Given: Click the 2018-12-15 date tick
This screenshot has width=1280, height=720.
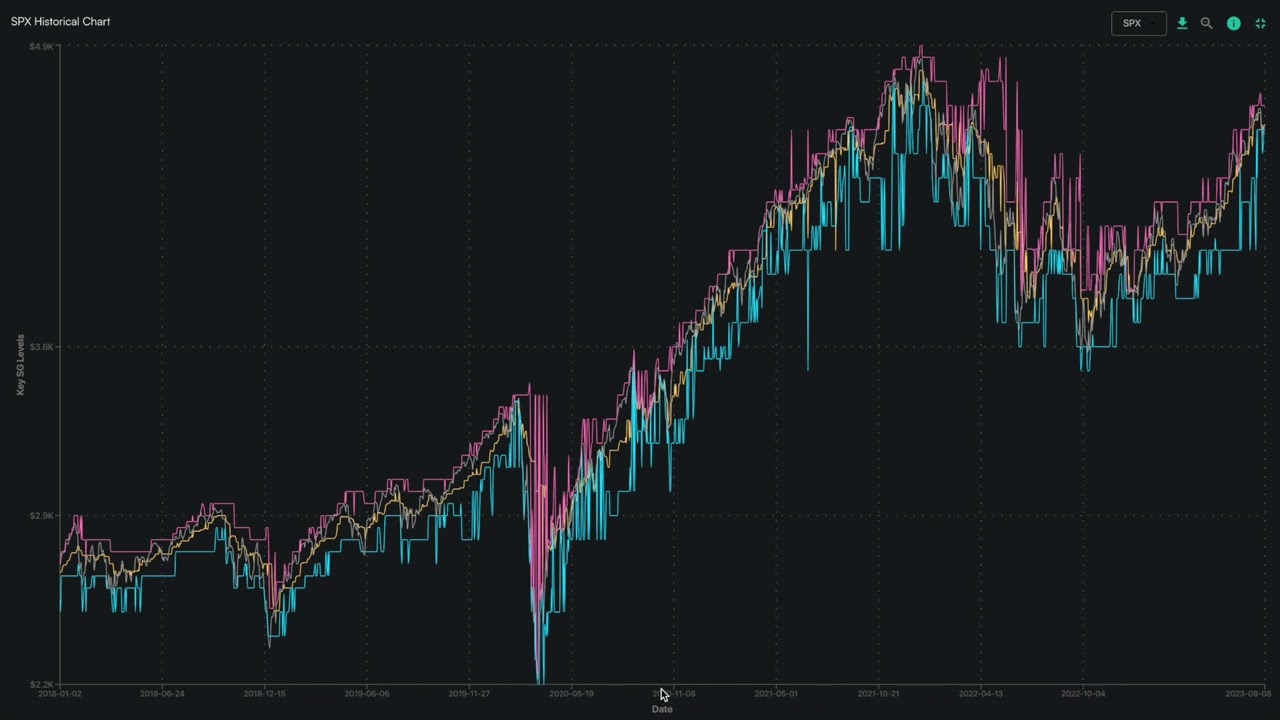Looking at the screenshot, I should point(264,693).
